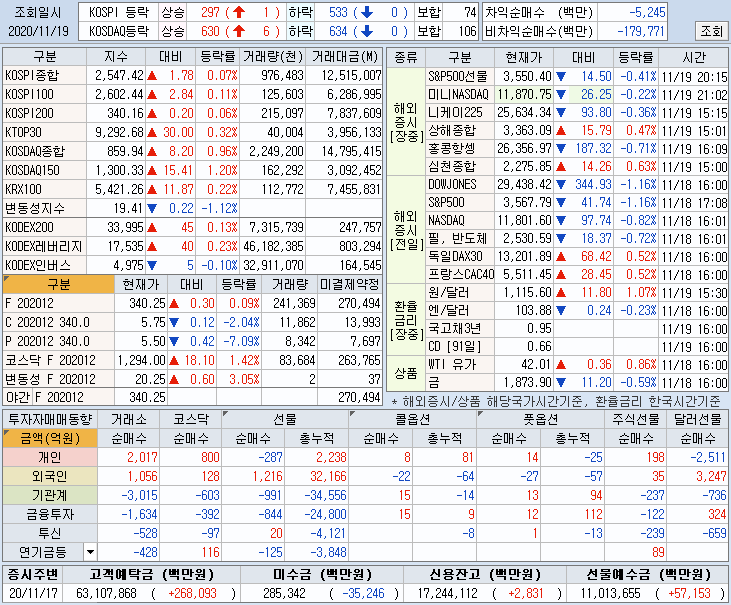Select the KOSPI종합 index row label
The width and height of the screenshot is (731, 605).
click(44, 76)
